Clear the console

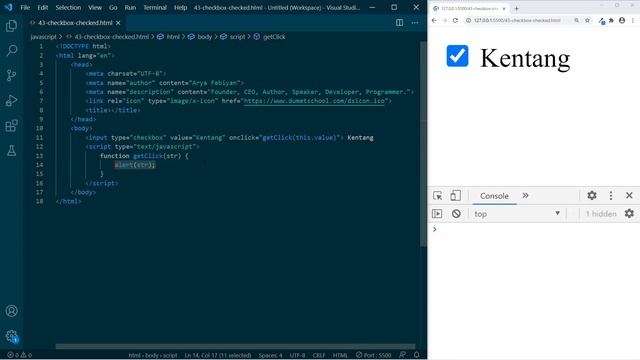[456, 213]
